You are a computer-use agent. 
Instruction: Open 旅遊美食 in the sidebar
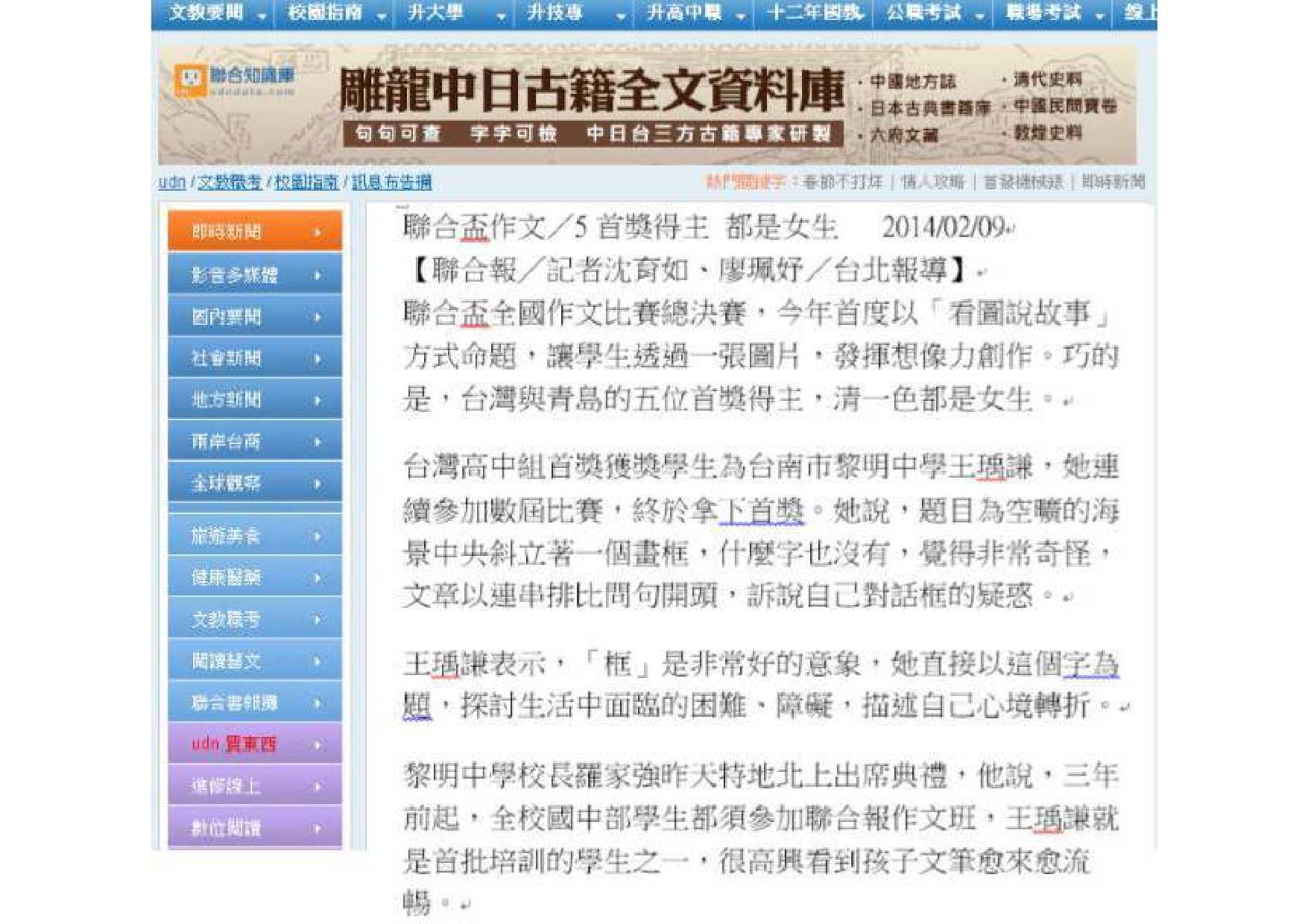pyautogui.click(x=255, y=535)
